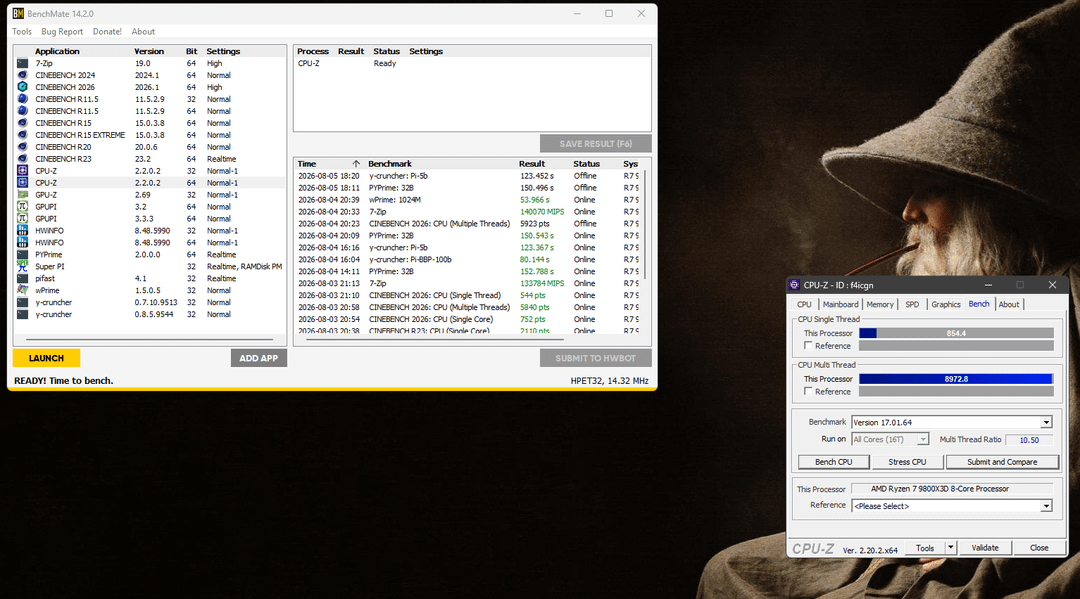This screenshot has width=1080, height=599.
Task: Click the CPU-Z Tools button
Action: [x=925, y=548]
